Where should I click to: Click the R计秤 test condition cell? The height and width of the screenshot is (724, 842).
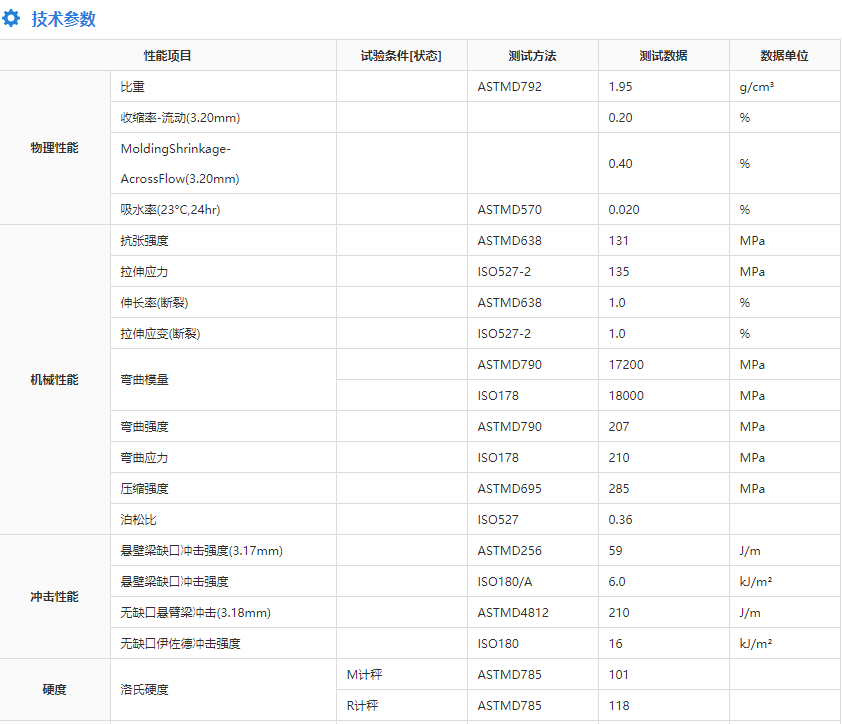coord(363,706)
